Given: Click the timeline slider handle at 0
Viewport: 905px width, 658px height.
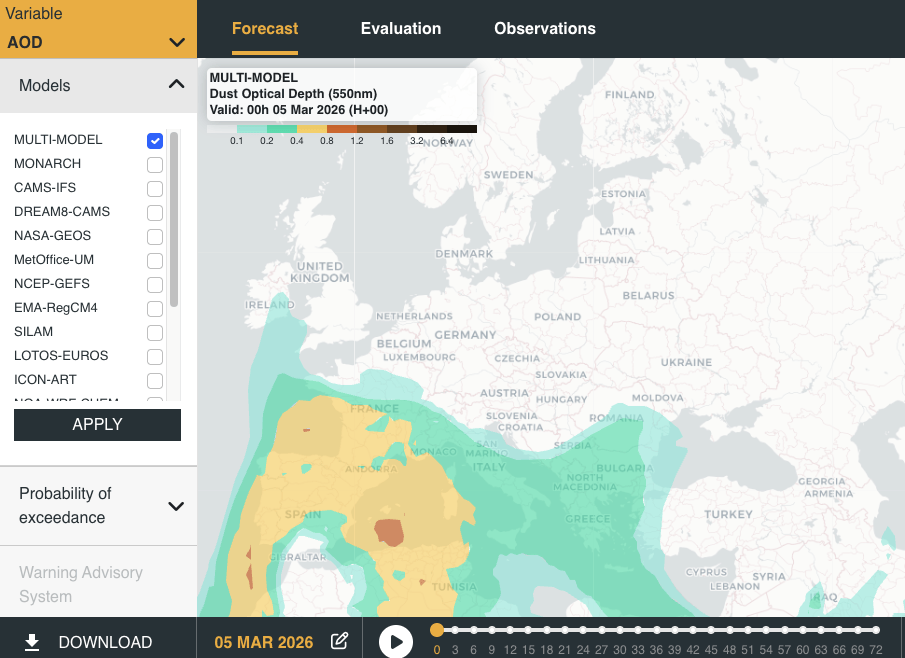Looking at the screenshot, I should (437, 630).
